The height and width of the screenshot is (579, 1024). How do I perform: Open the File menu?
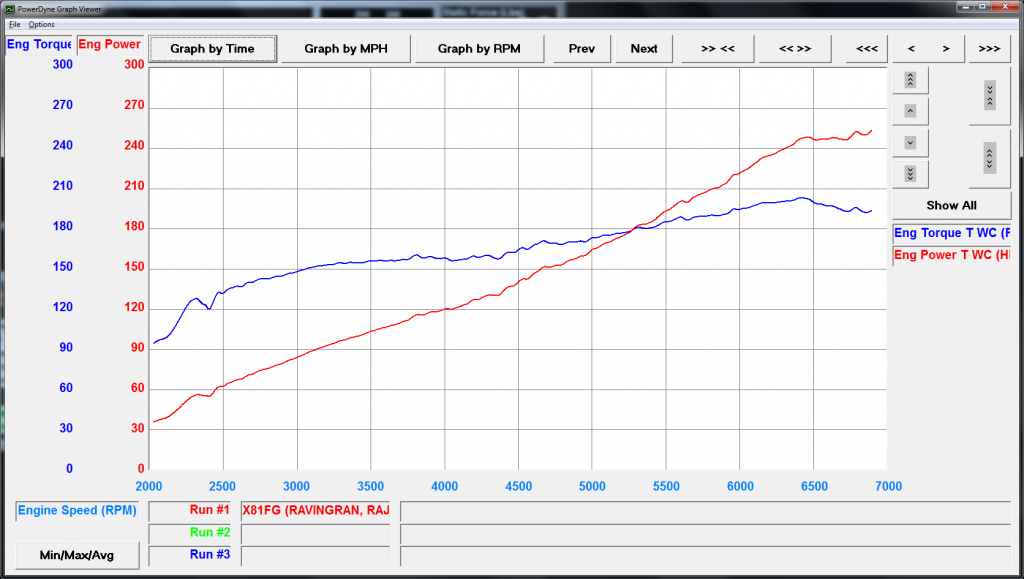point(14,24)
